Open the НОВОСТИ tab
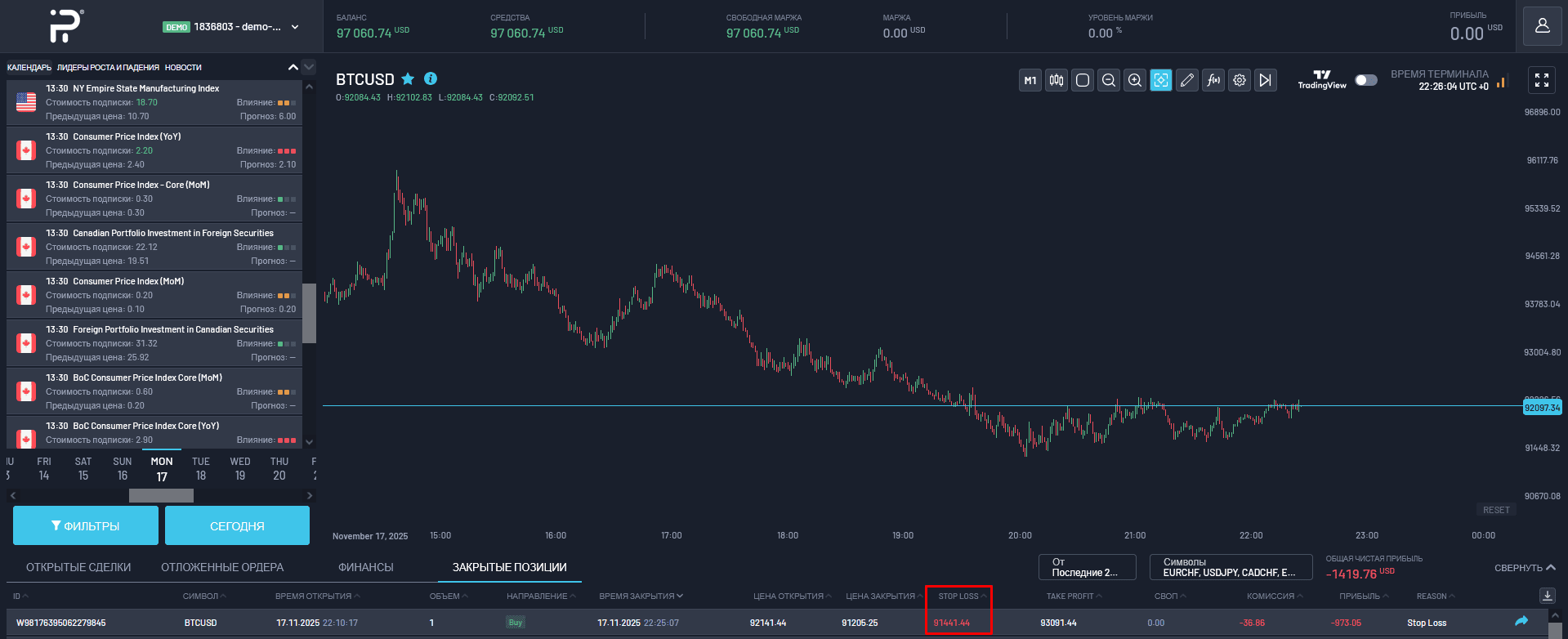This screenshot has height=639, width=1568. (x=183, y=67)
